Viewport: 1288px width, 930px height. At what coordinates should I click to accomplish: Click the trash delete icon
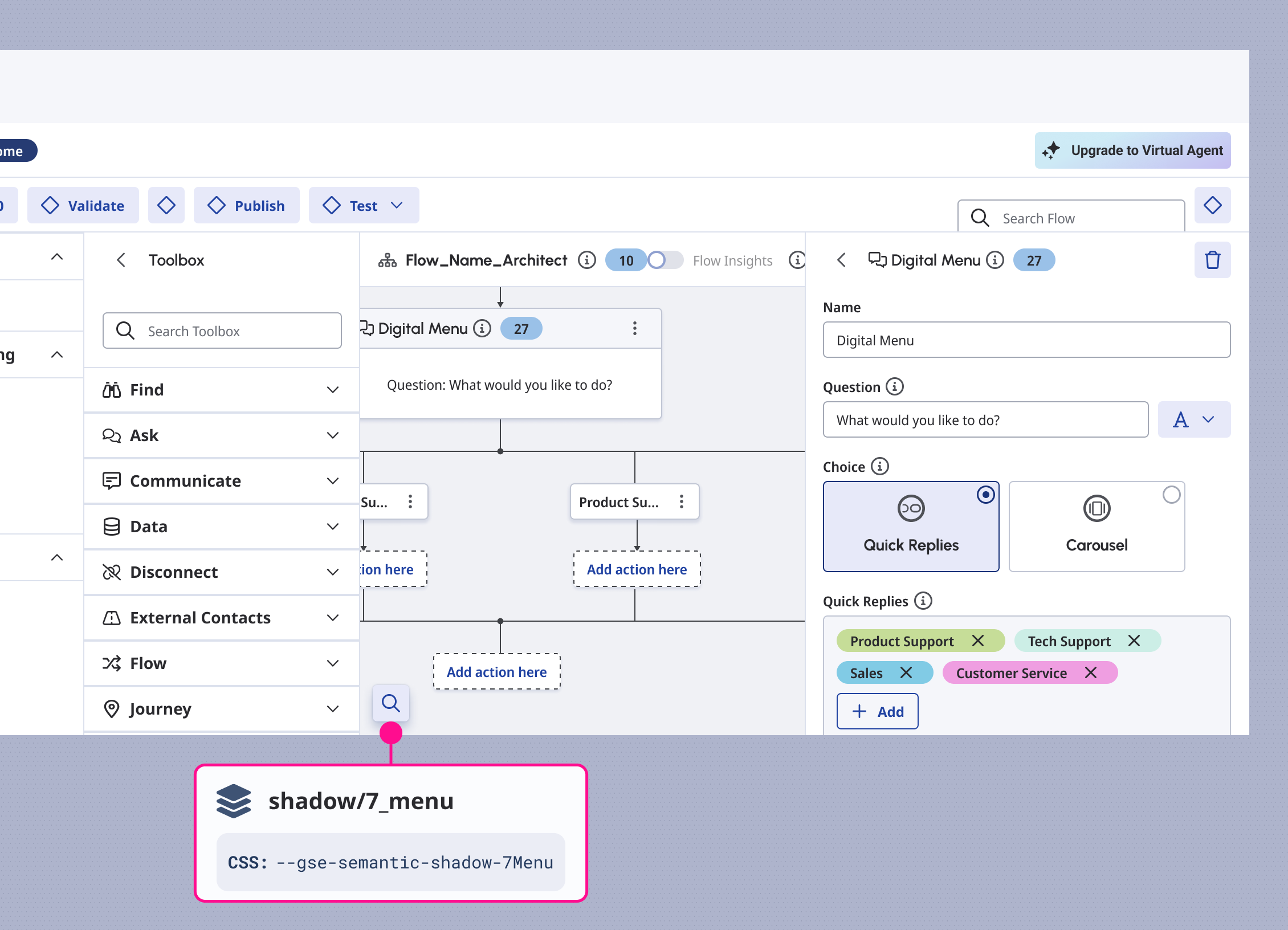(x=1212, y=260)
